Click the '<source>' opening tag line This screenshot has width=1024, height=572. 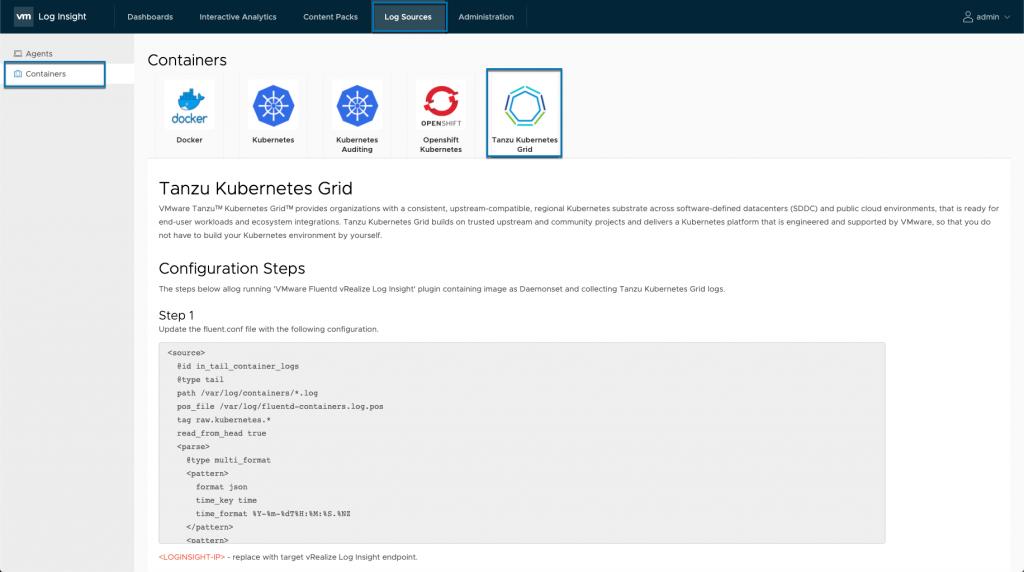pos(186,353)
